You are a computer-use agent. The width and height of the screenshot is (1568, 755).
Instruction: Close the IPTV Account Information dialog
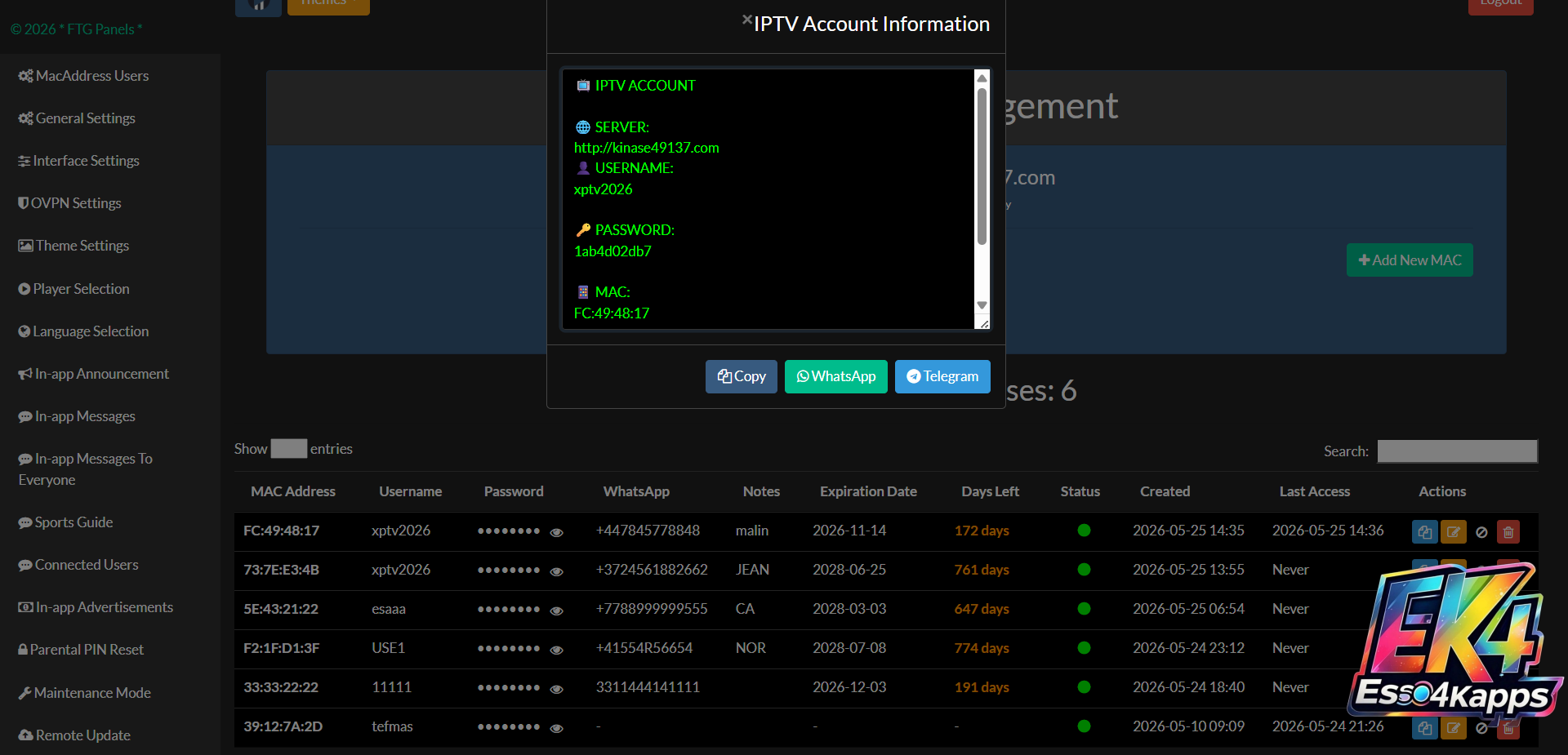746,20
